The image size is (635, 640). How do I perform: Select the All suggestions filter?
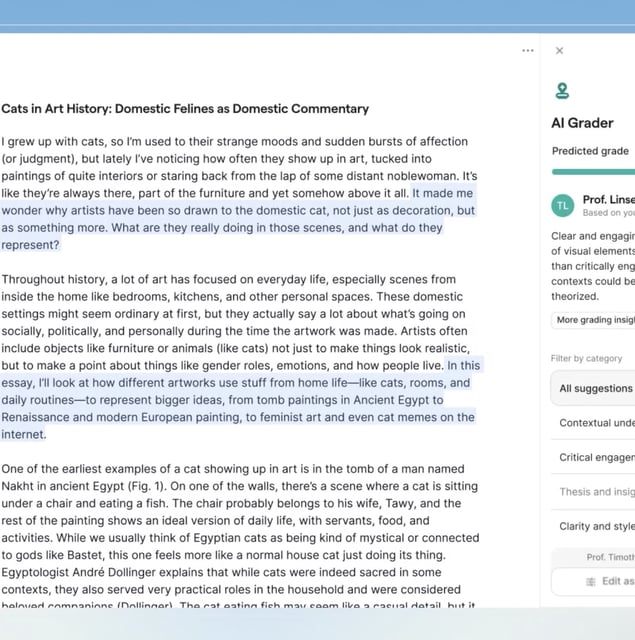593,388
